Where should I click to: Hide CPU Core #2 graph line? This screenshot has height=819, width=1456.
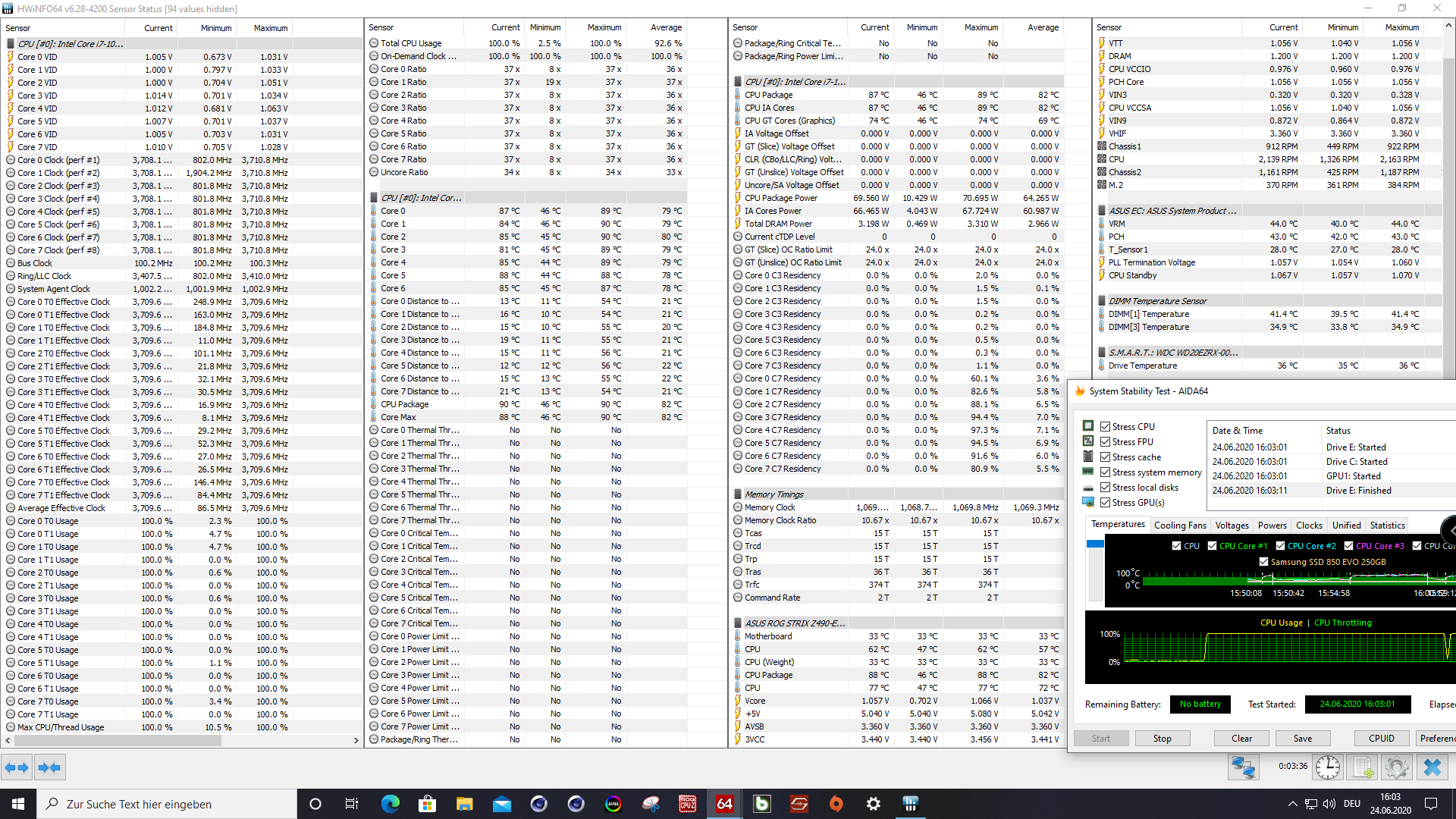[1281, 546]
